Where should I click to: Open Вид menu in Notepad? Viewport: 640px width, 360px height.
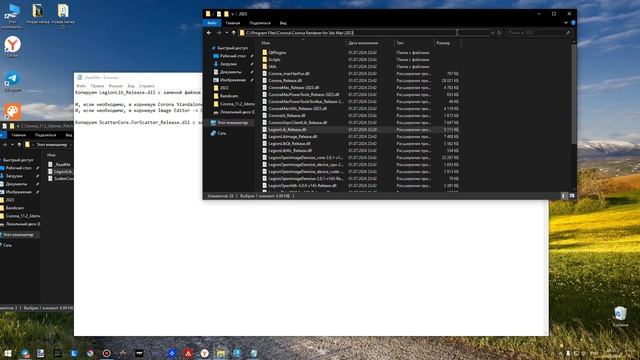tap(131, 86)
